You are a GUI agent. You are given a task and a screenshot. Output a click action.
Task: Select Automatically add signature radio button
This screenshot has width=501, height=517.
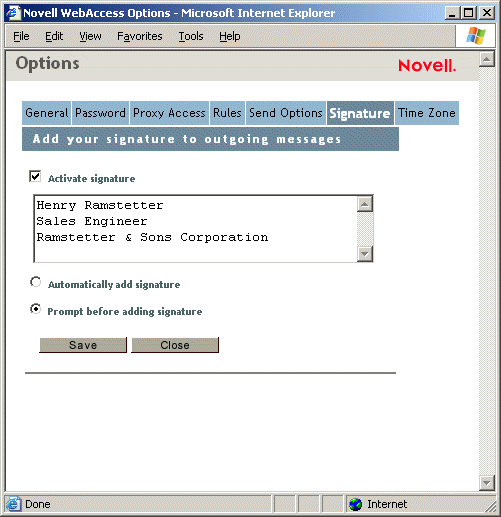click(x=35, y=282)
